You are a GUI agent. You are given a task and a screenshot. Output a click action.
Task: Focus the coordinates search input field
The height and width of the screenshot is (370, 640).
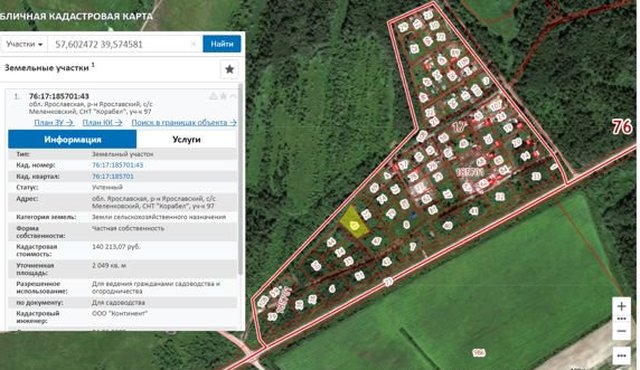[125, 44]
